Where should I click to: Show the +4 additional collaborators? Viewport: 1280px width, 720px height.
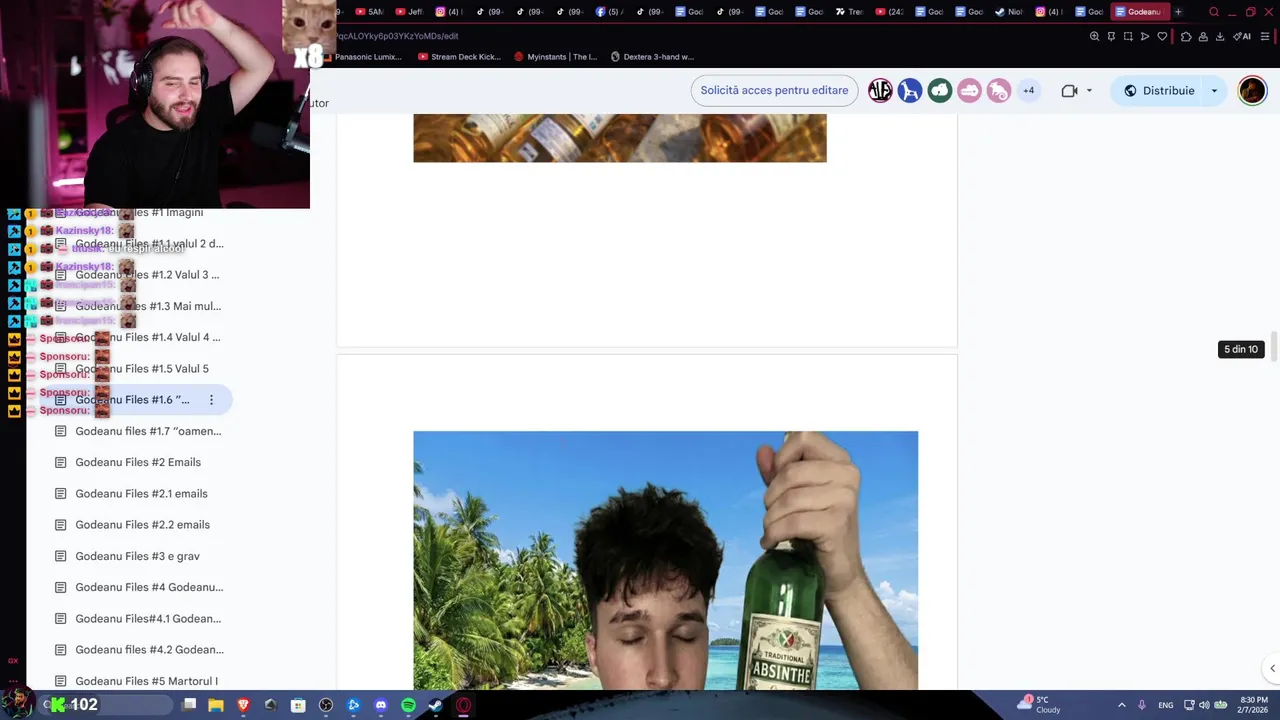pyautogui.click(x=1028, y=91)
